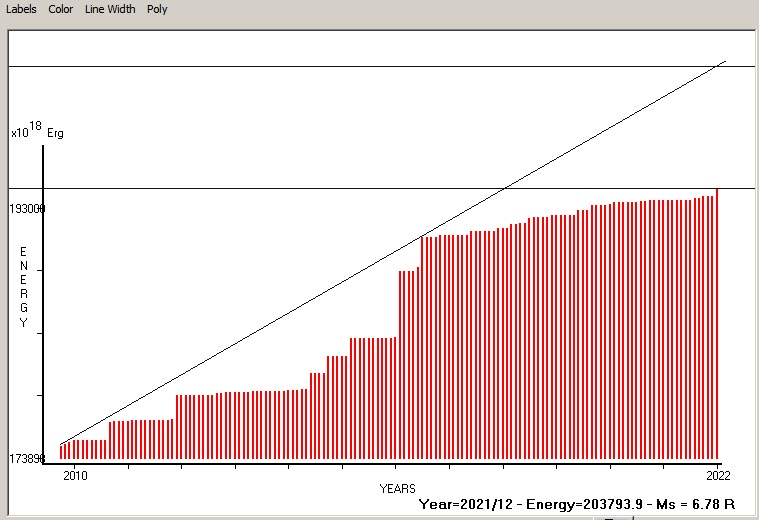Click the tallest red bar at 2022
Viewport: 759px width, 520px height.
717,320
